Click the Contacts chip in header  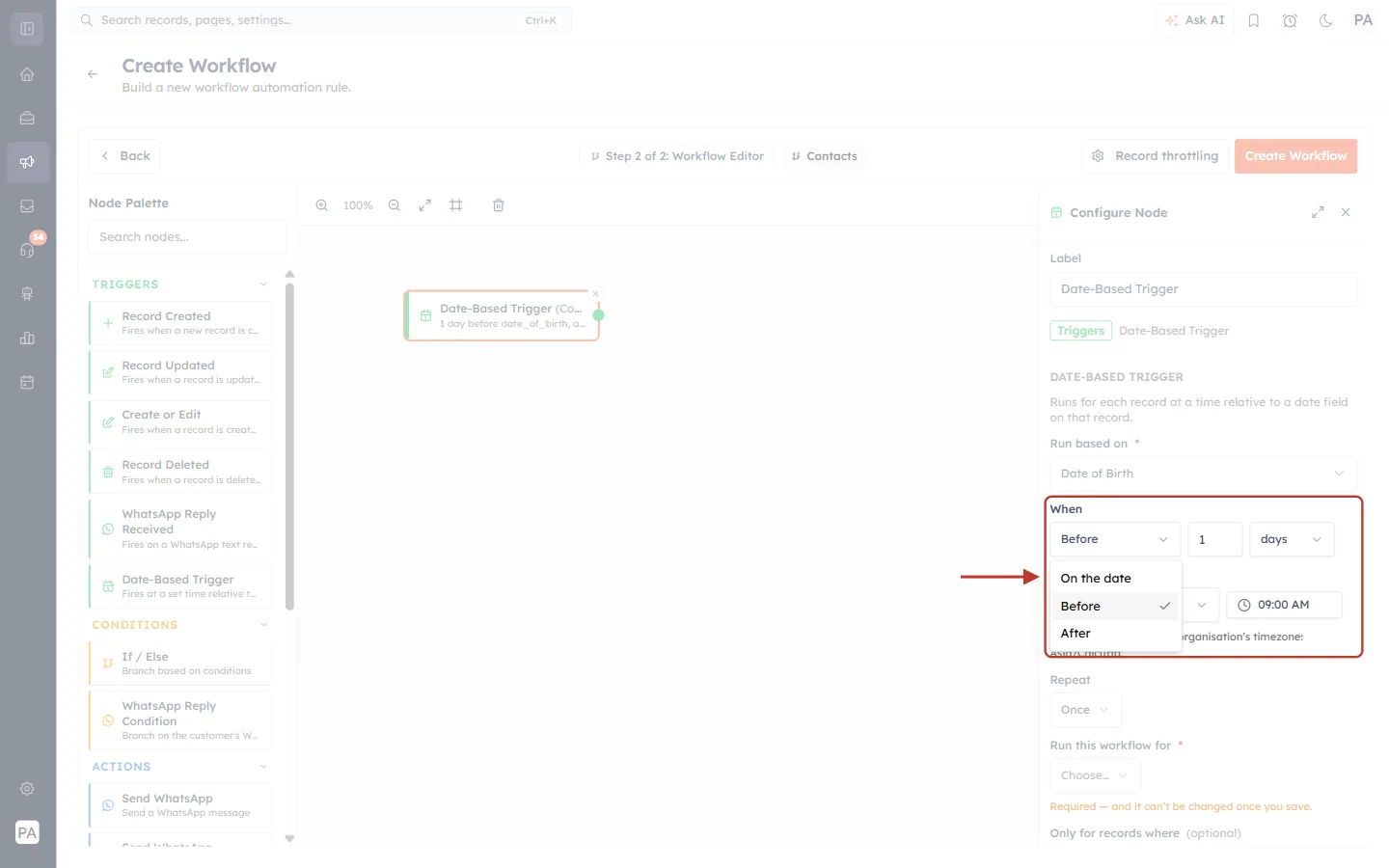coord(825,156)
